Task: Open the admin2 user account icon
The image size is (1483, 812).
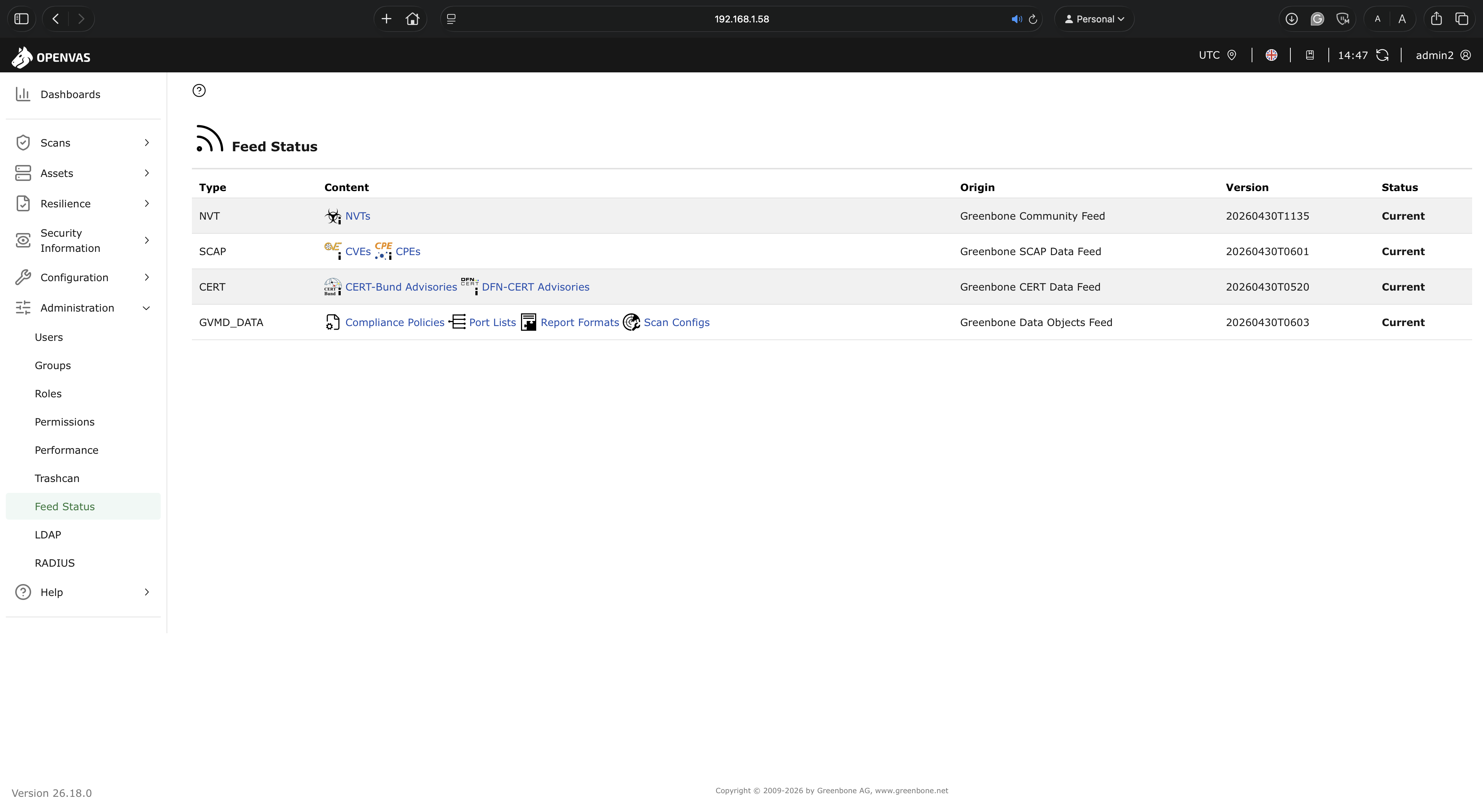Action: (x=1466, y=55)
